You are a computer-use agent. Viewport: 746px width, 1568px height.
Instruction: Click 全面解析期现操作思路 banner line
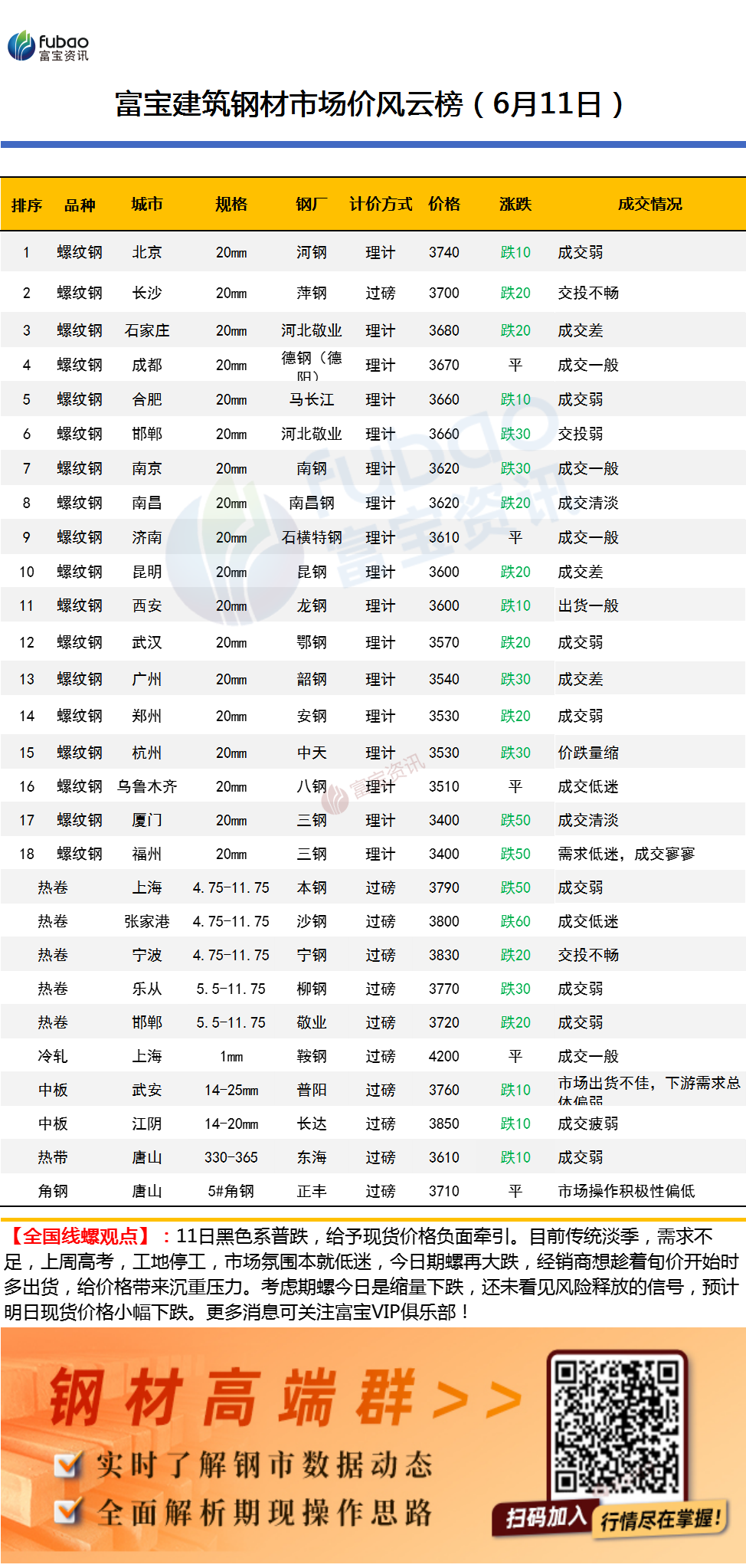pos(264,1513)
